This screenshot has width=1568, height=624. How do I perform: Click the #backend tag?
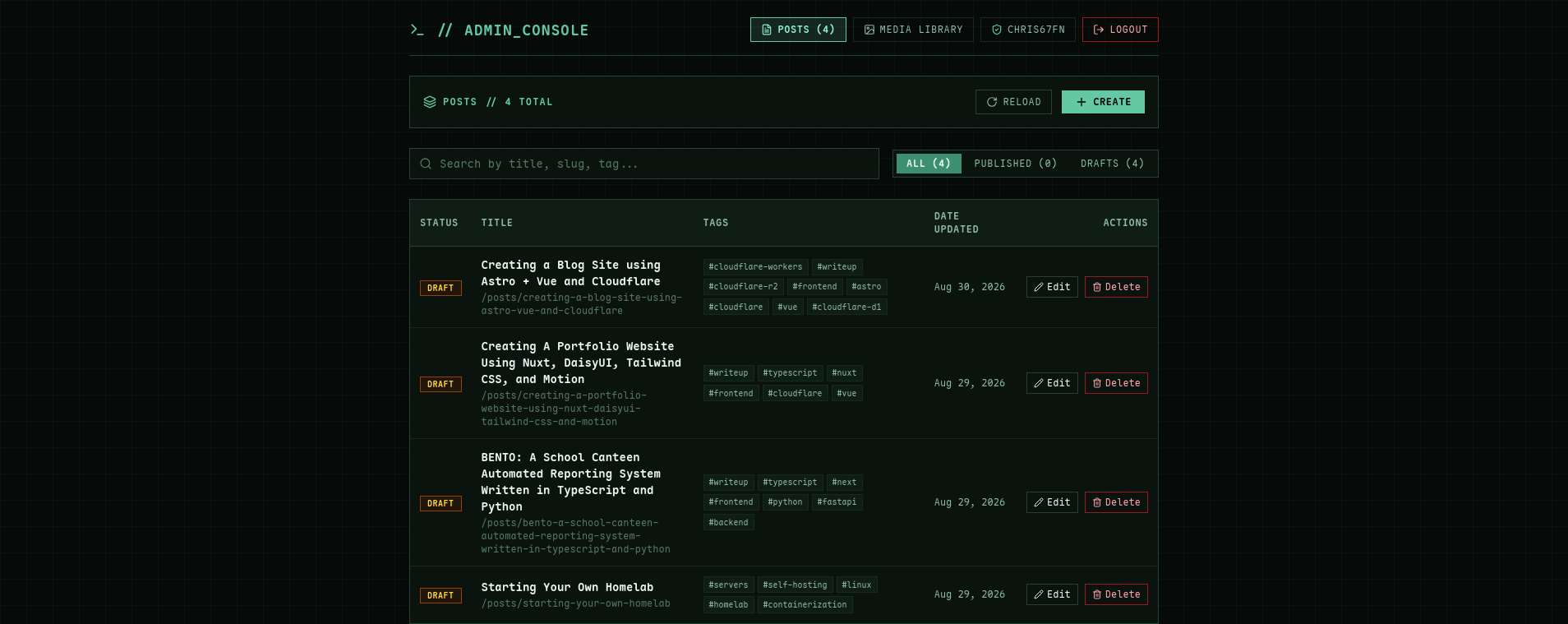click(x=728, y=522)
